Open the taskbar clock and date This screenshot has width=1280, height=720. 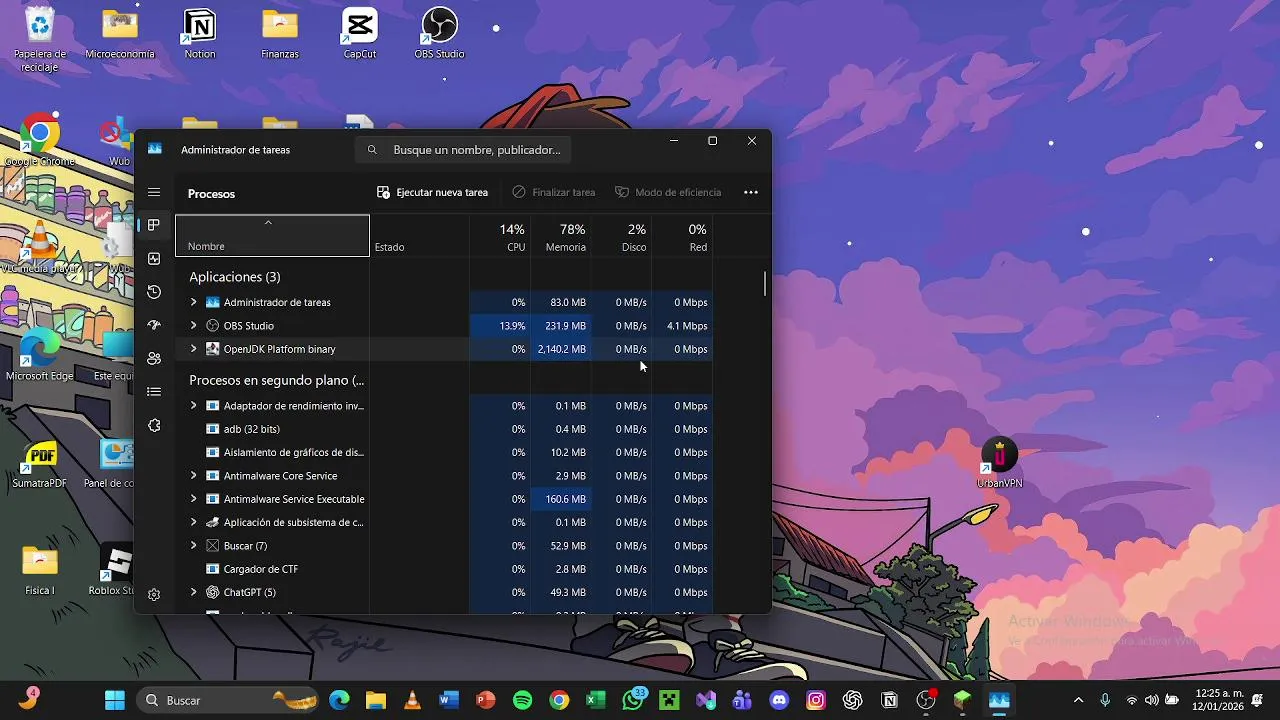click(1219, 700)
